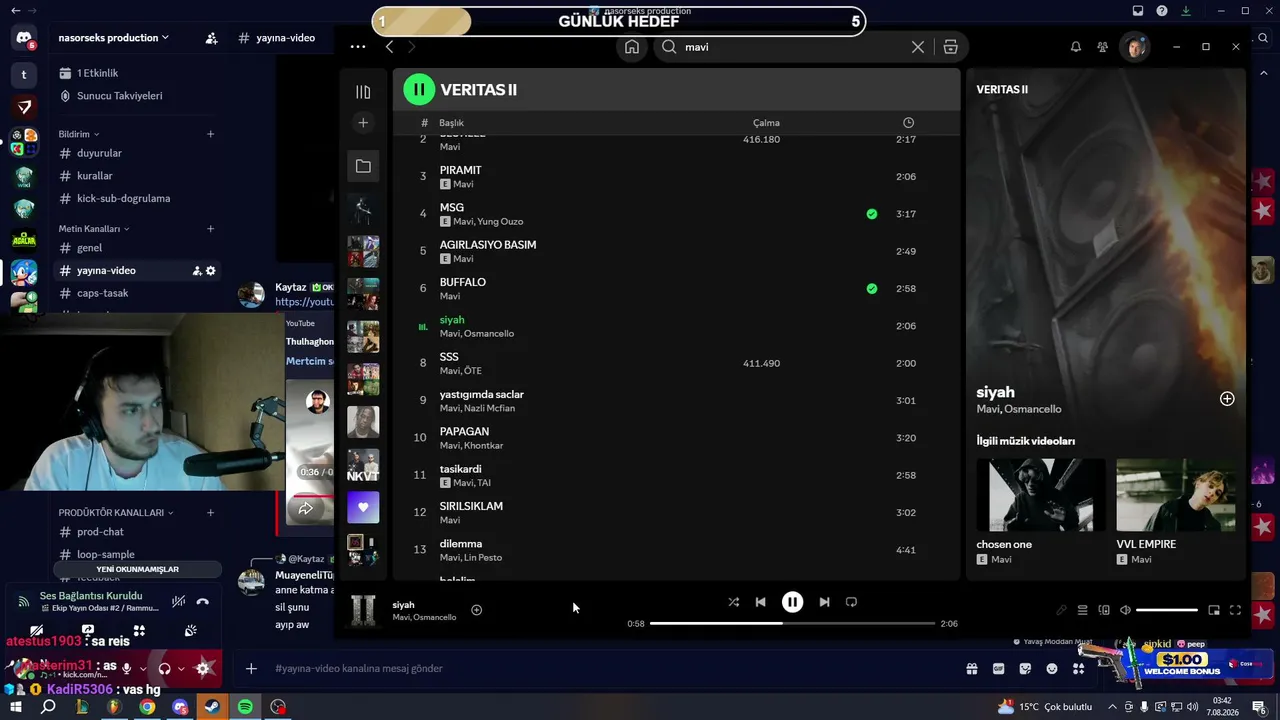The height and width of the screenshot is (720, 1280).
Task: Open the Spotify queue view
Action: pos(1082,610)
